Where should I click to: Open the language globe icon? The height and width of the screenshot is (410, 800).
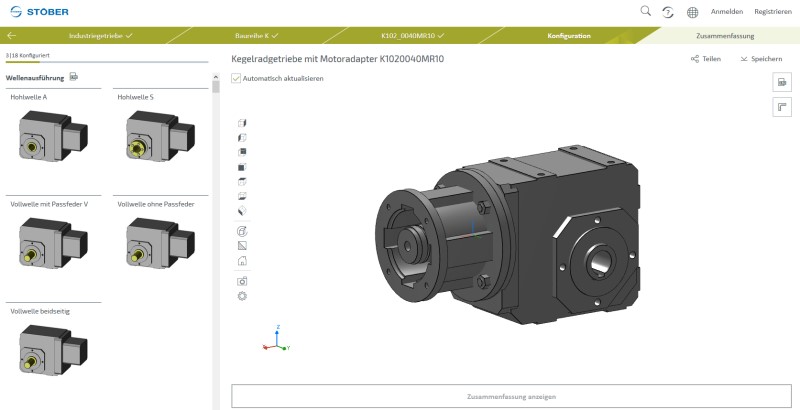click(x=693, y=12)
